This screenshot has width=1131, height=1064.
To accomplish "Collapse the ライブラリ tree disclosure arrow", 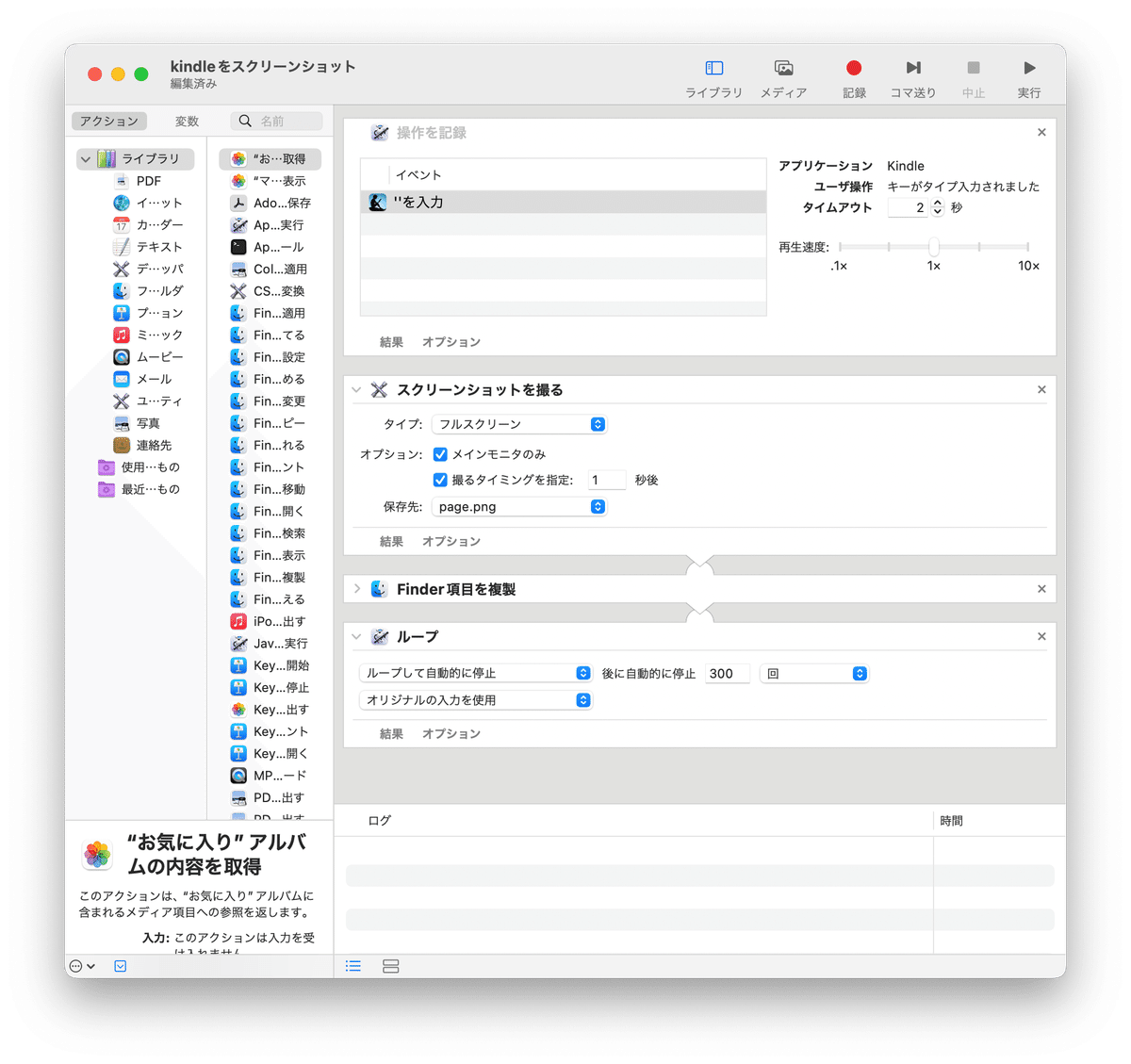I will (86, 159).
